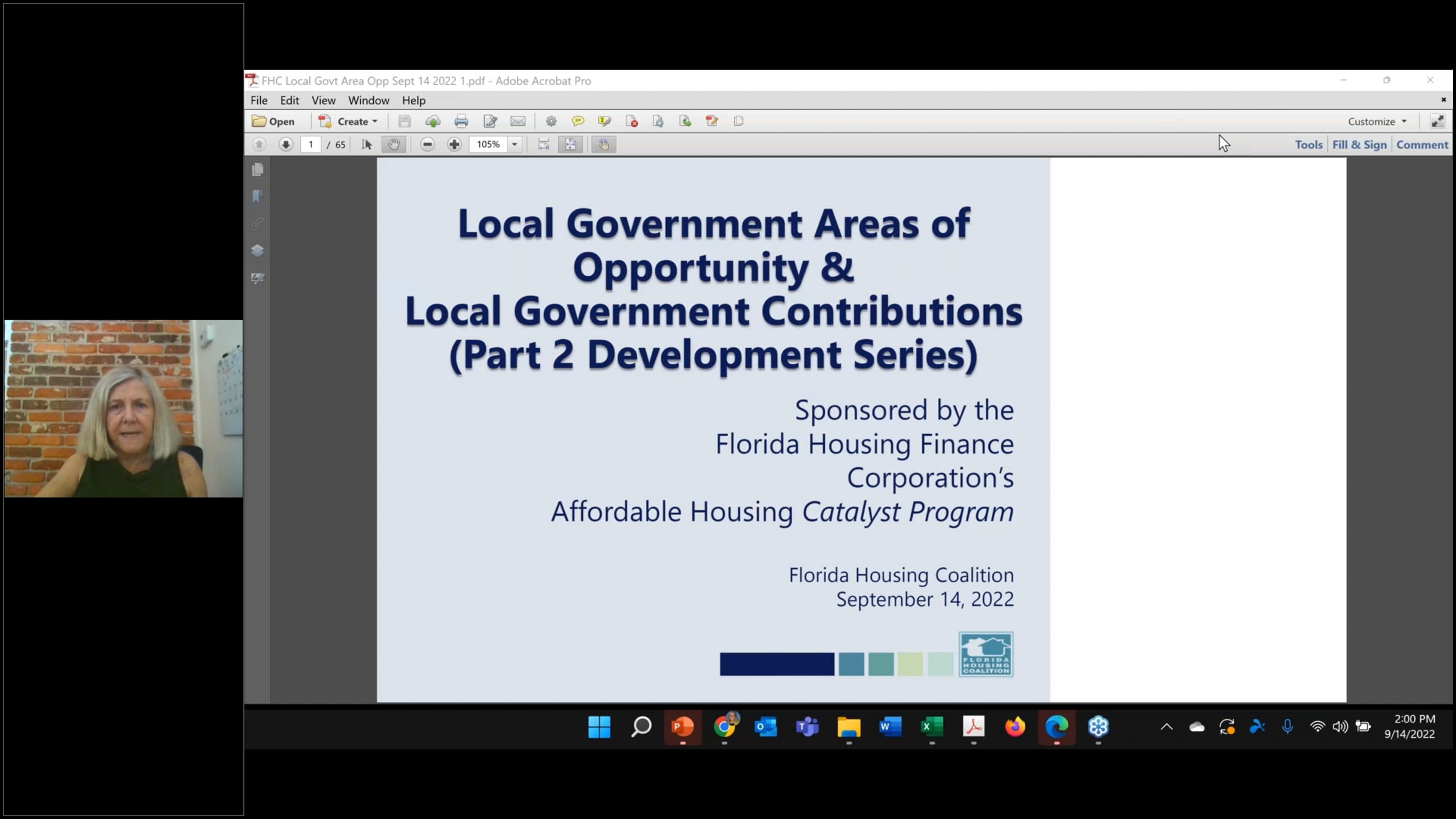The height and width of the screenshot is (819, 1456).
Task: Open the View menu
Action: tap(323, 100)
